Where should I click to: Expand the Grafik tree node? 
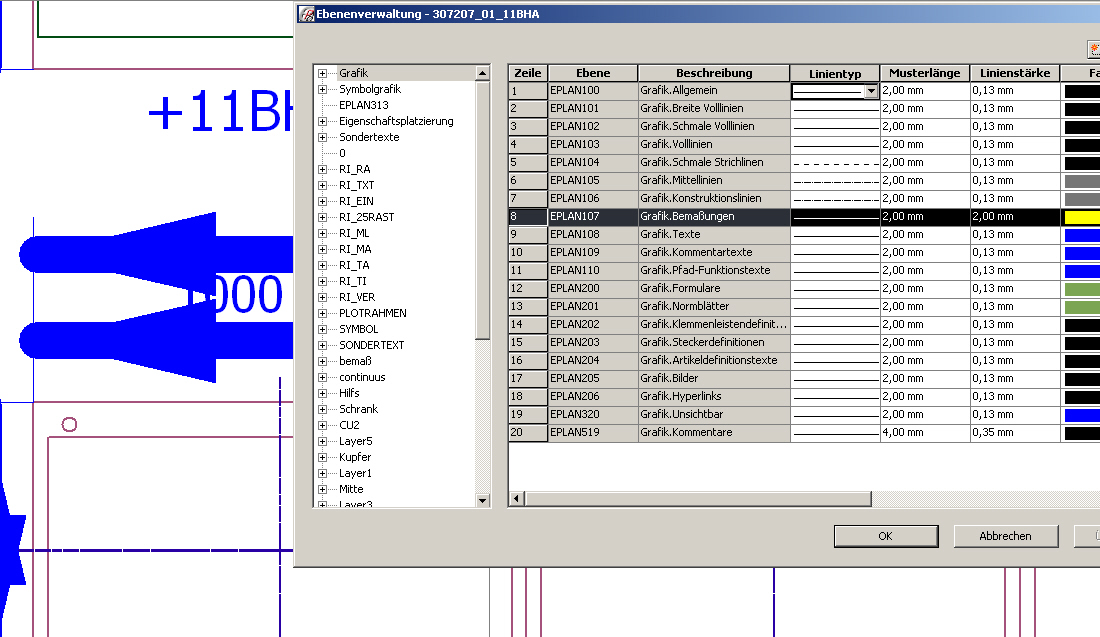(x=322, y=73)
